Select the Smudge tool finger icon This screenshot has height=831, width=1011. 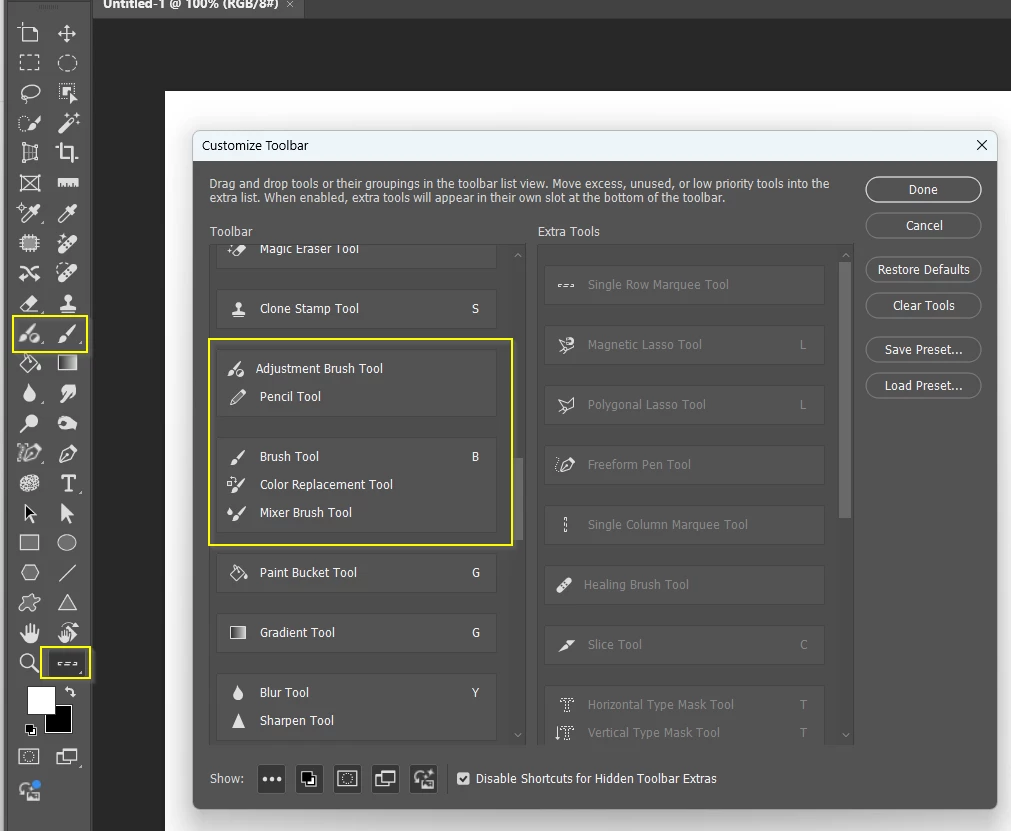pyautogui.click(x=68, y=393)
